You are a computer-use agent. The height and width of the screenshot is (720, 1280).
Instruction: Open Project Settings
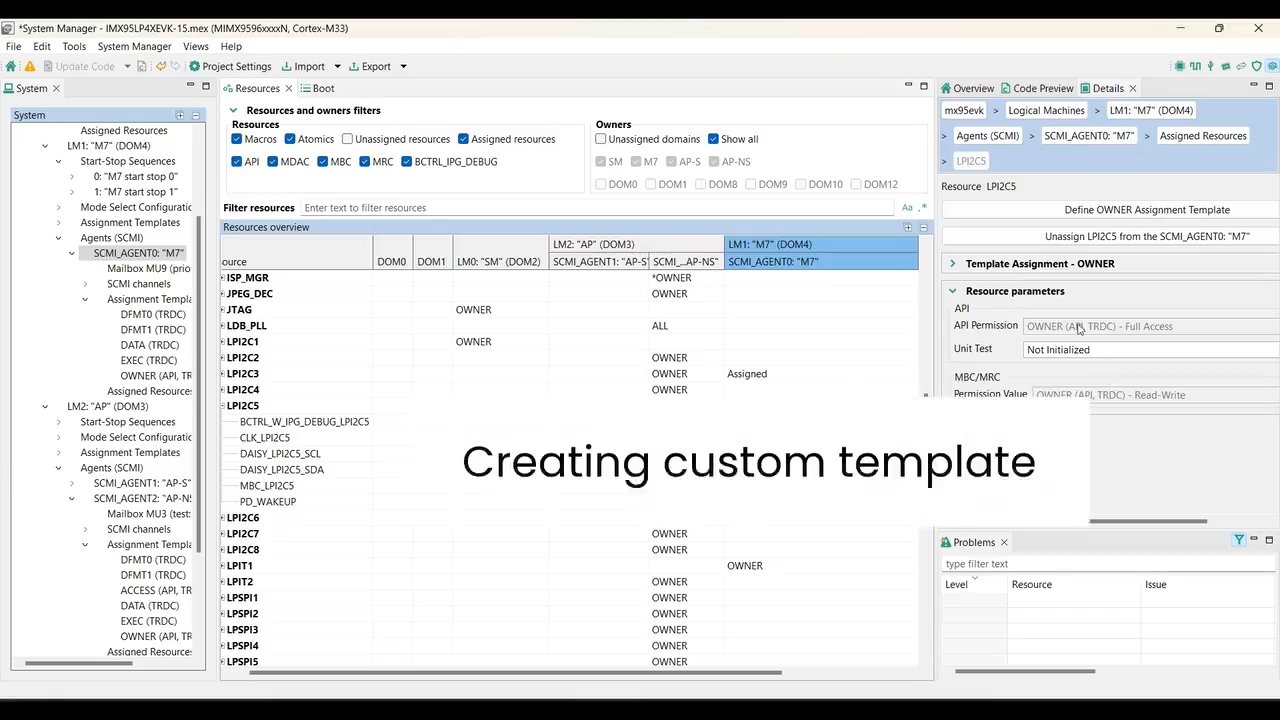click(230, 66)
